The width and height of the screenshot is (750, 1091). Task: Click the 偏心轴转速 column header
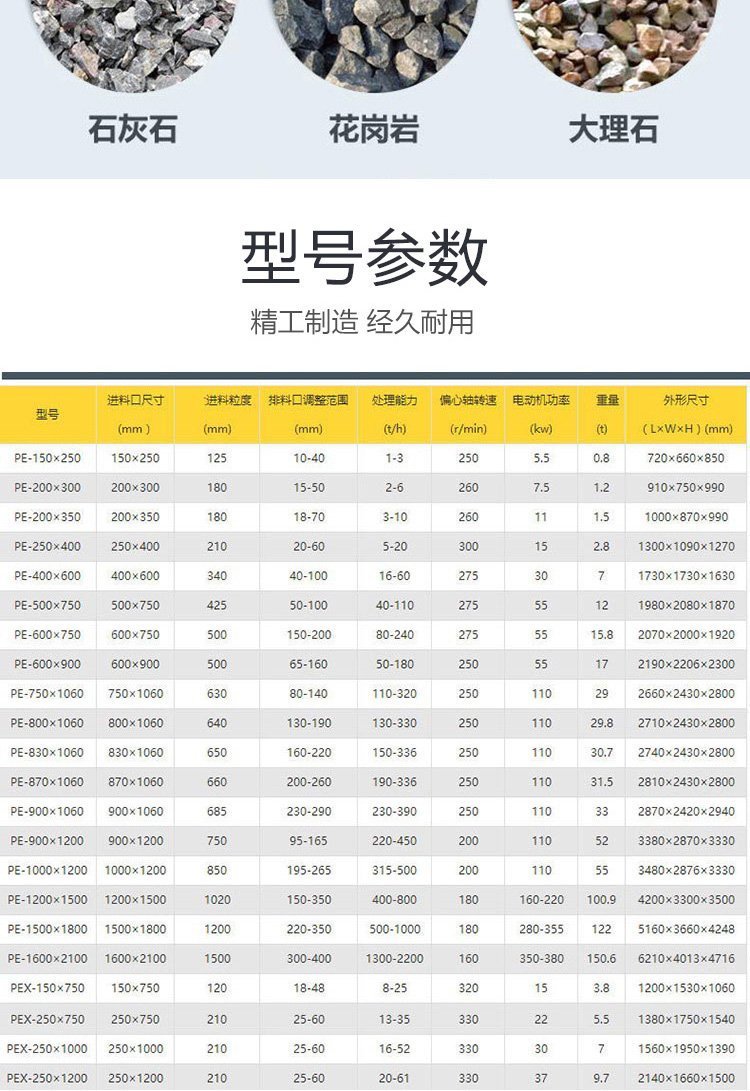(x=468, y=400)
